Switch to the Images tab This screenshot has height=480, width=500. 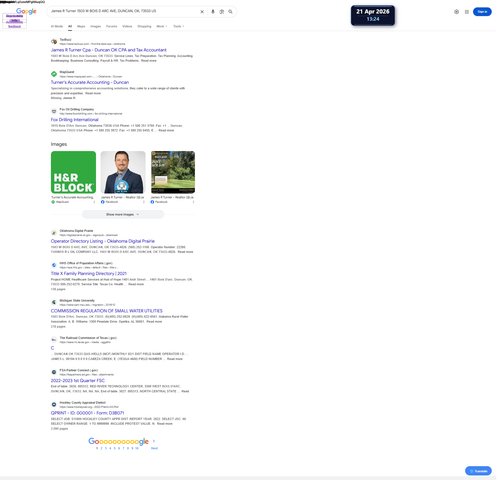point(95,26)
